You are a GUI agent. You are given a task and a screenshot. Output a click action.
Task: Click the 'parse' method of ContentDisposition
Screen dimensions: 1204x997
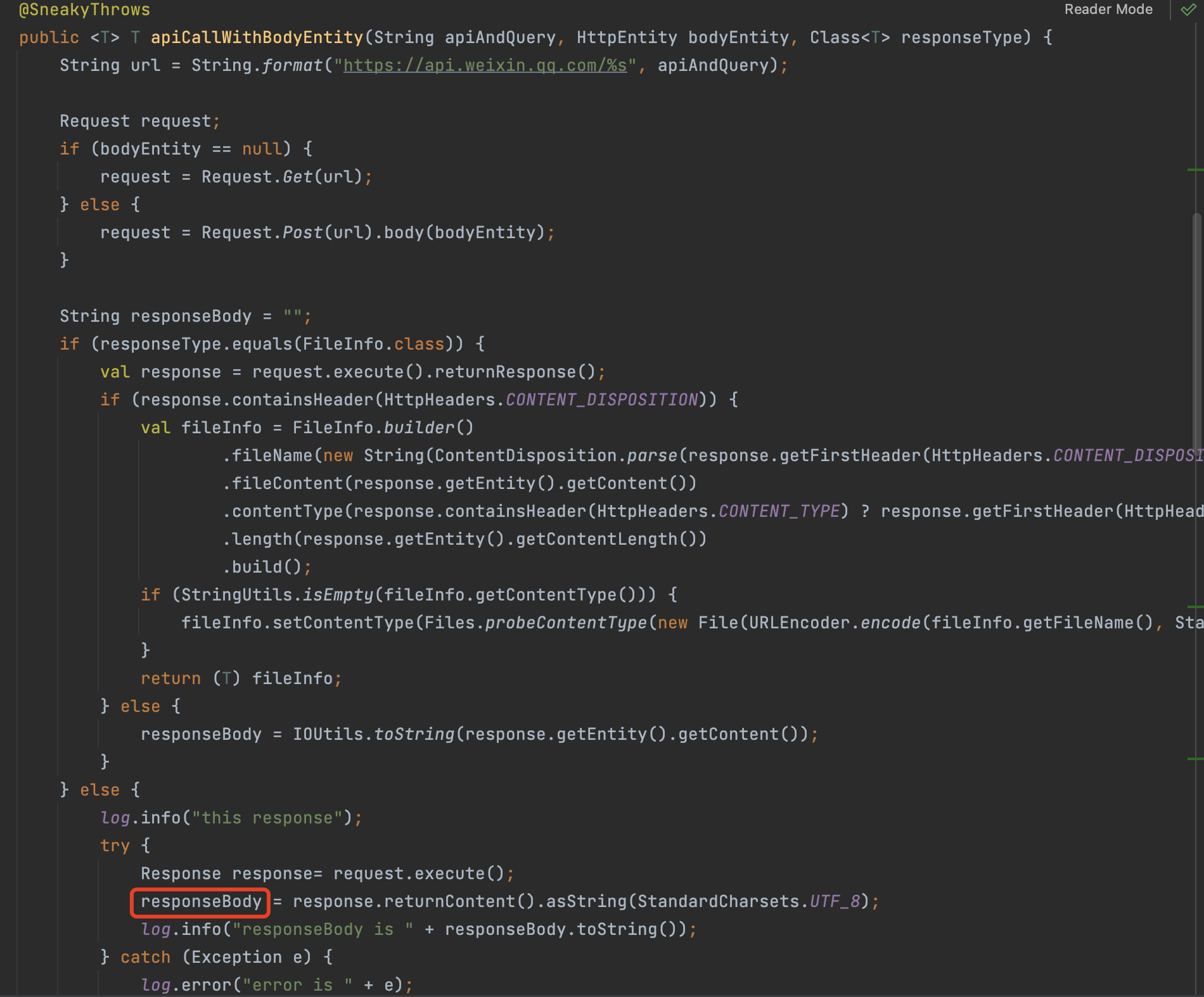[652, 455]
